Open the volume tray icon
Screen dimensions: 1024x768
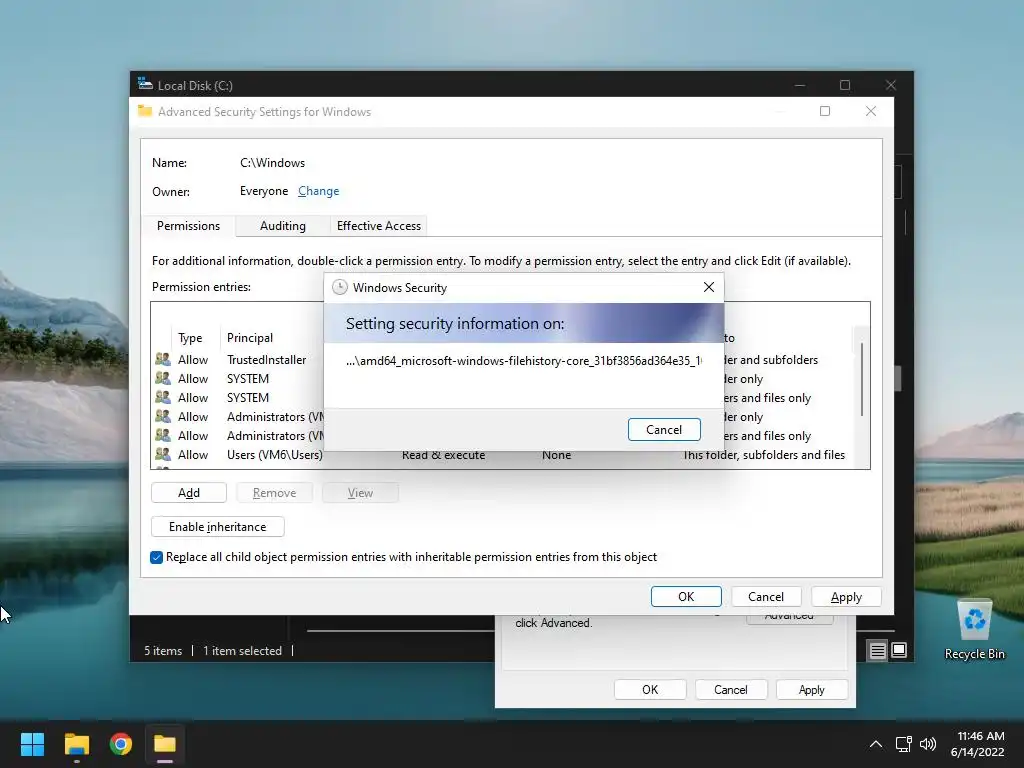[927, 744]
